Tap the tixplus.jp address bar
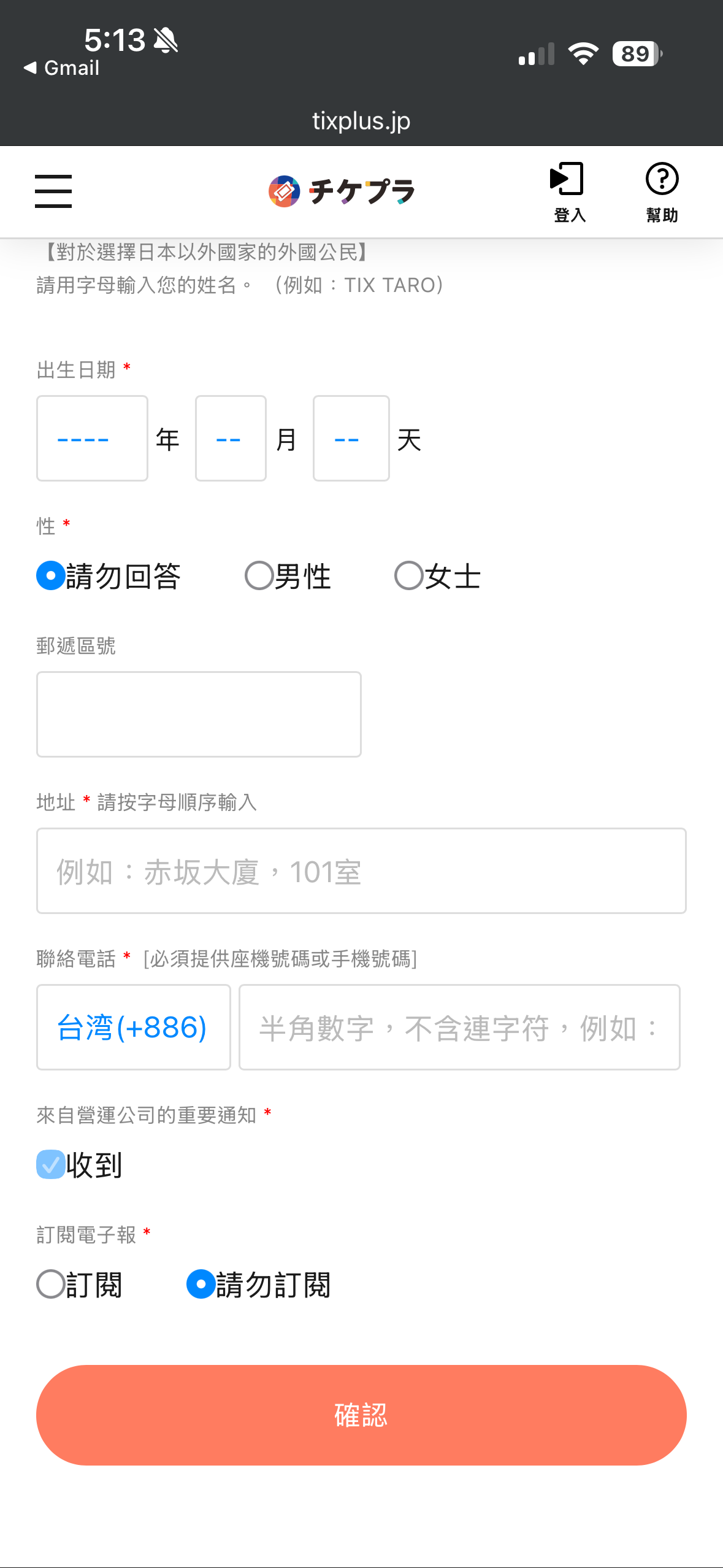723x1568 pixels. [361, 121]
